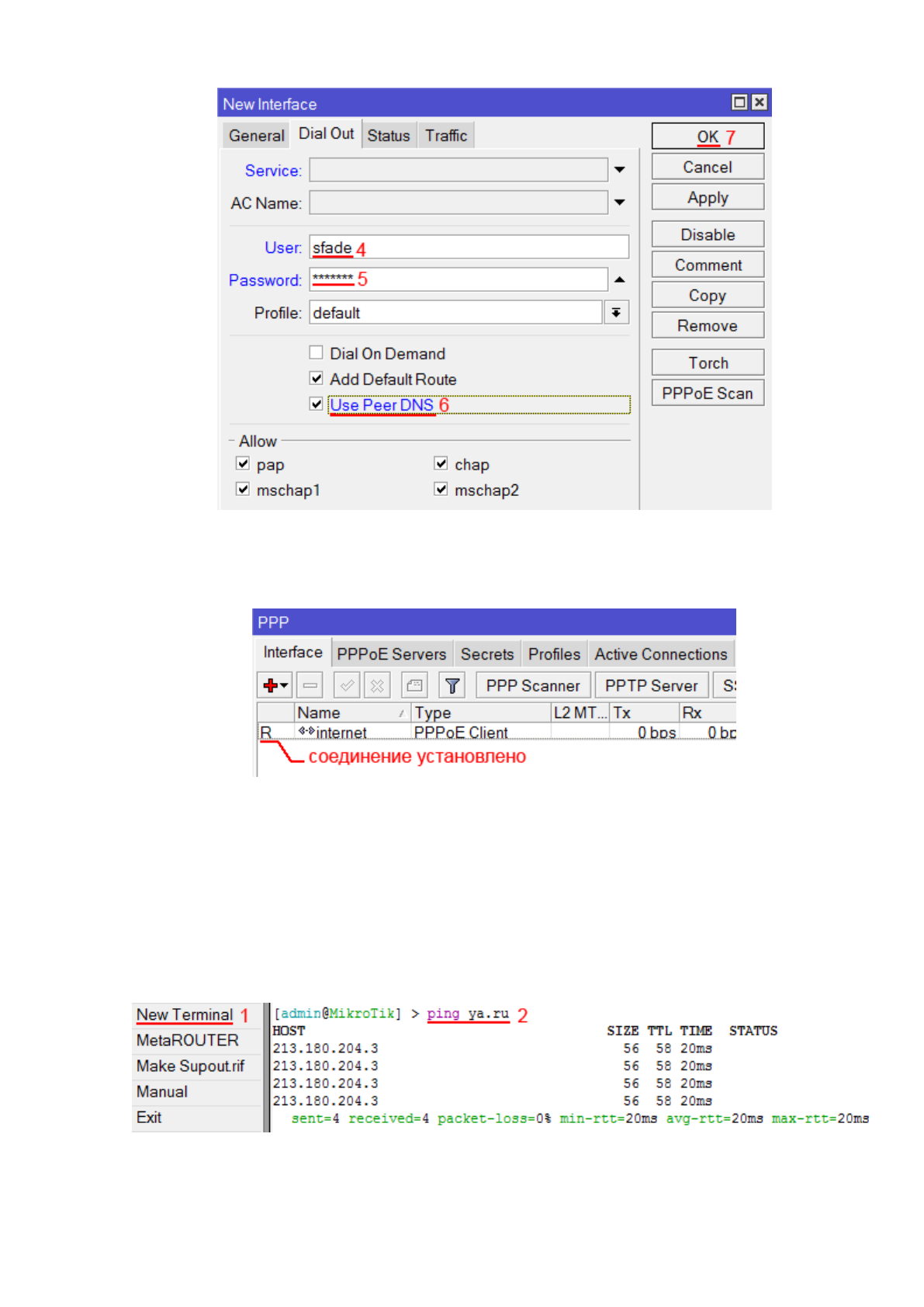The height and width of the screenshot is (1307, 924).
Task: Open the PPP Scanner button
Action: (x=533, y=685)
